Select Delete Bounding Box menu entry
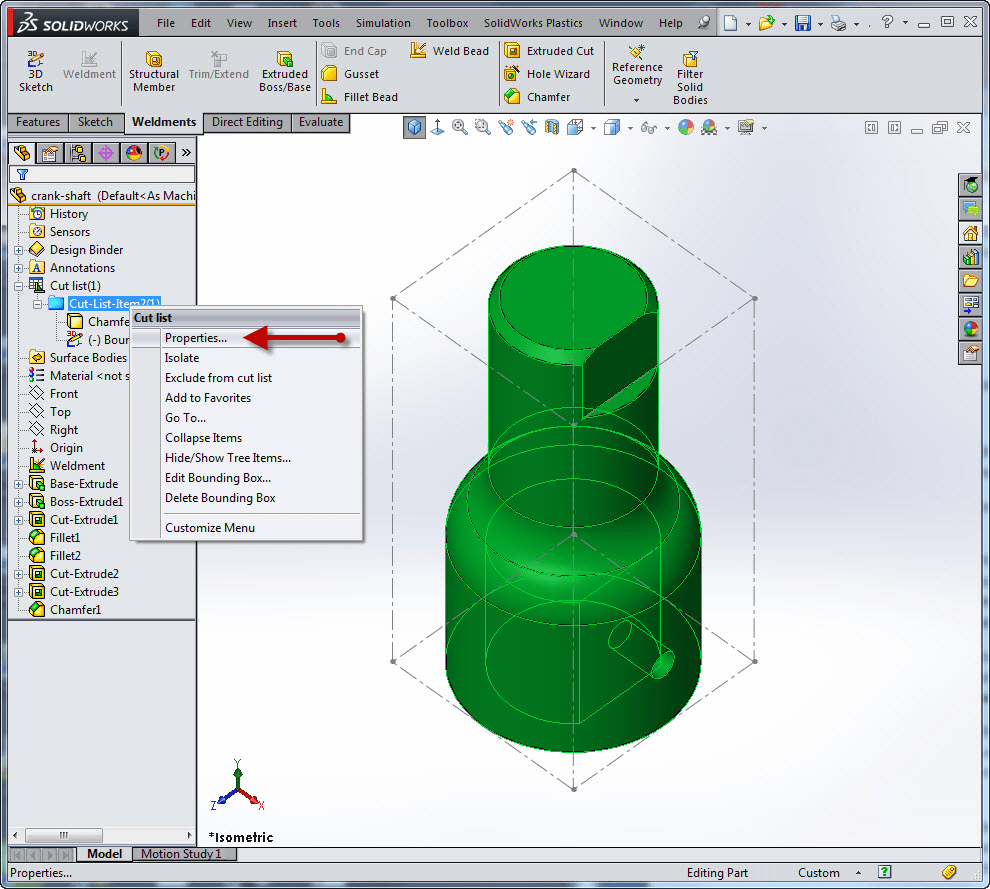 [246, 498]
